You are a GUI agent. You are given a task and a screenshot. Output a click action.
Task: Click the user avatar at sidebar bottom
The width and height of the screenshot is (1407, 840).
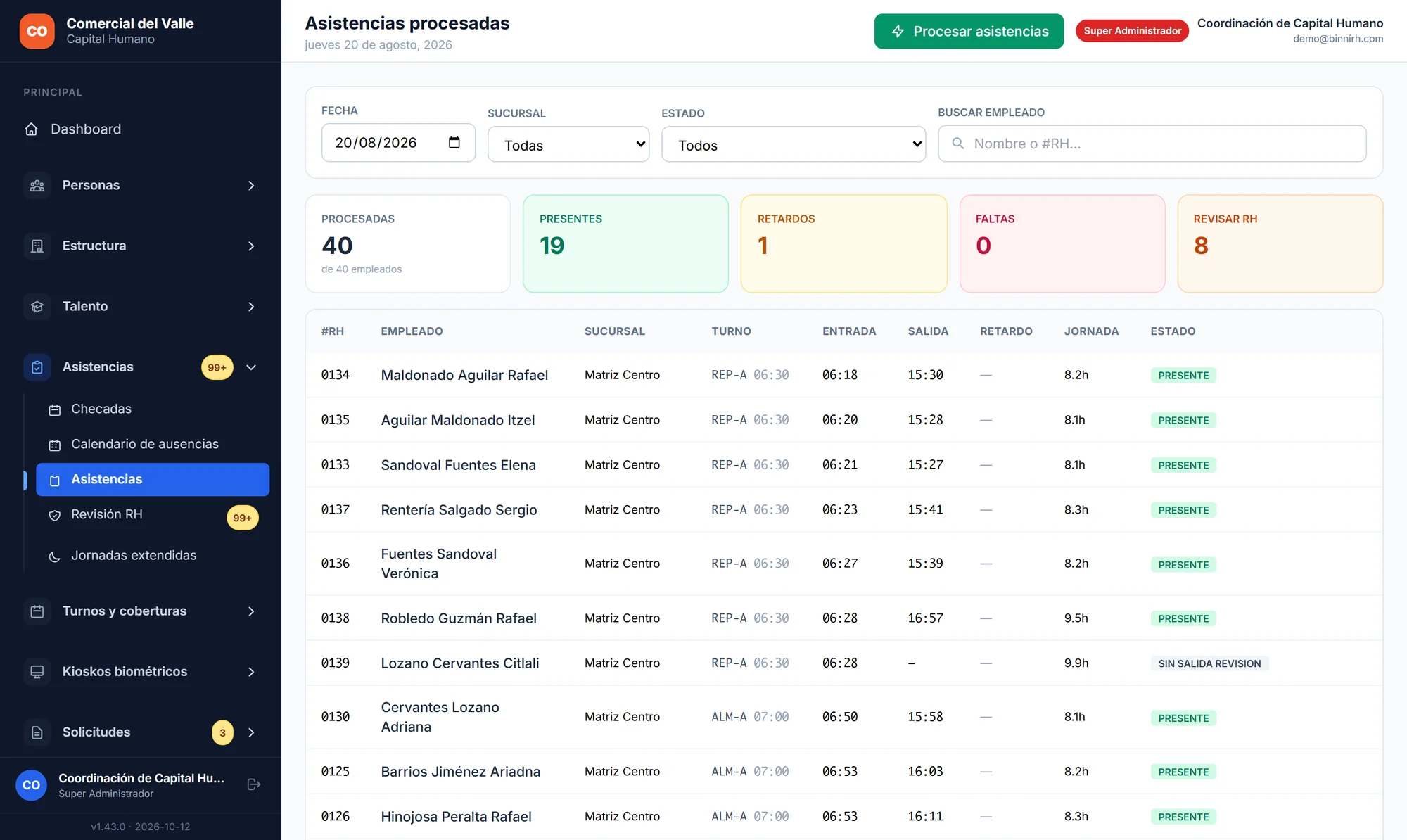[32, 785]
